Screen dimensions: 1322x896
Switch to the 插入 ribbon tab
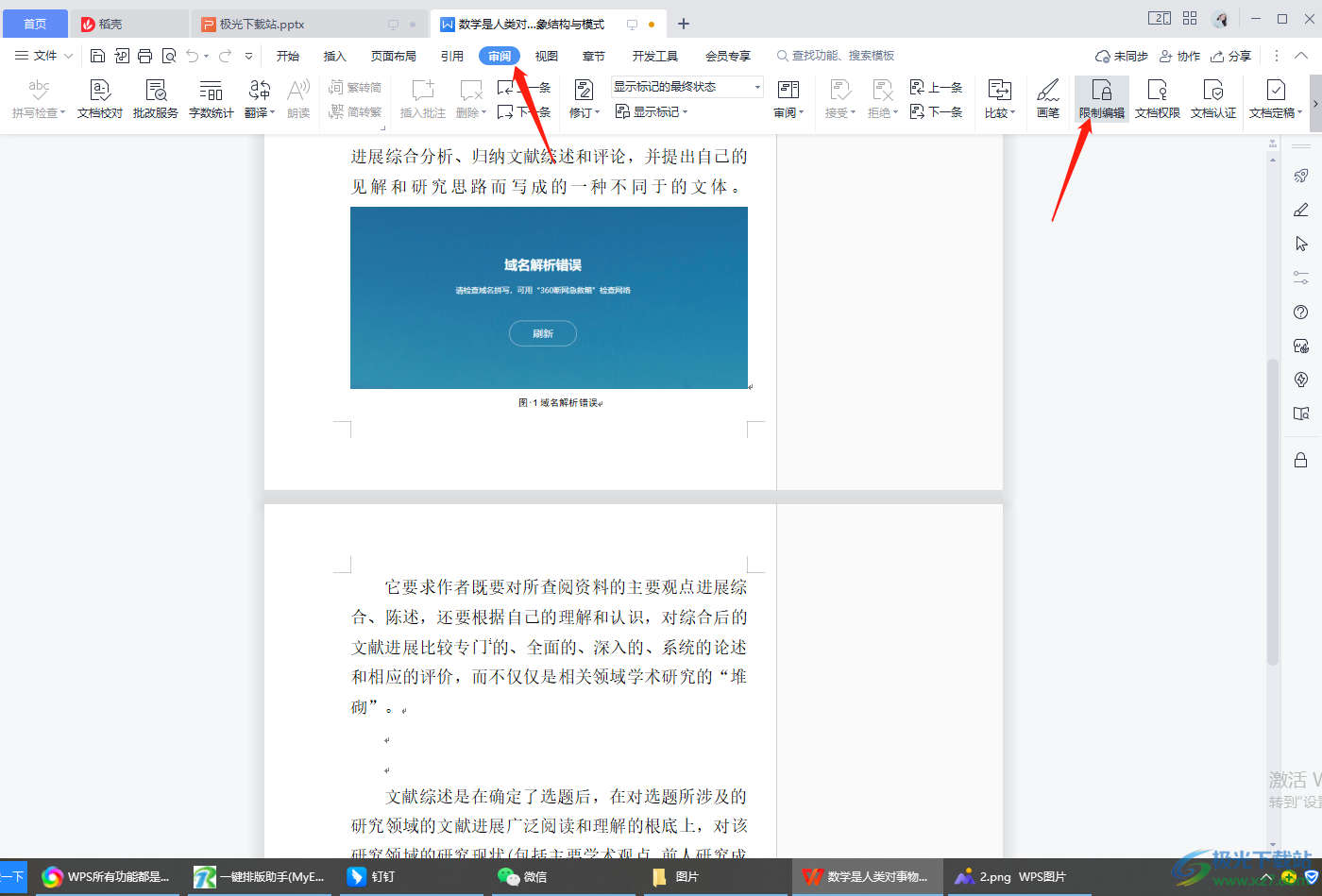335,56
